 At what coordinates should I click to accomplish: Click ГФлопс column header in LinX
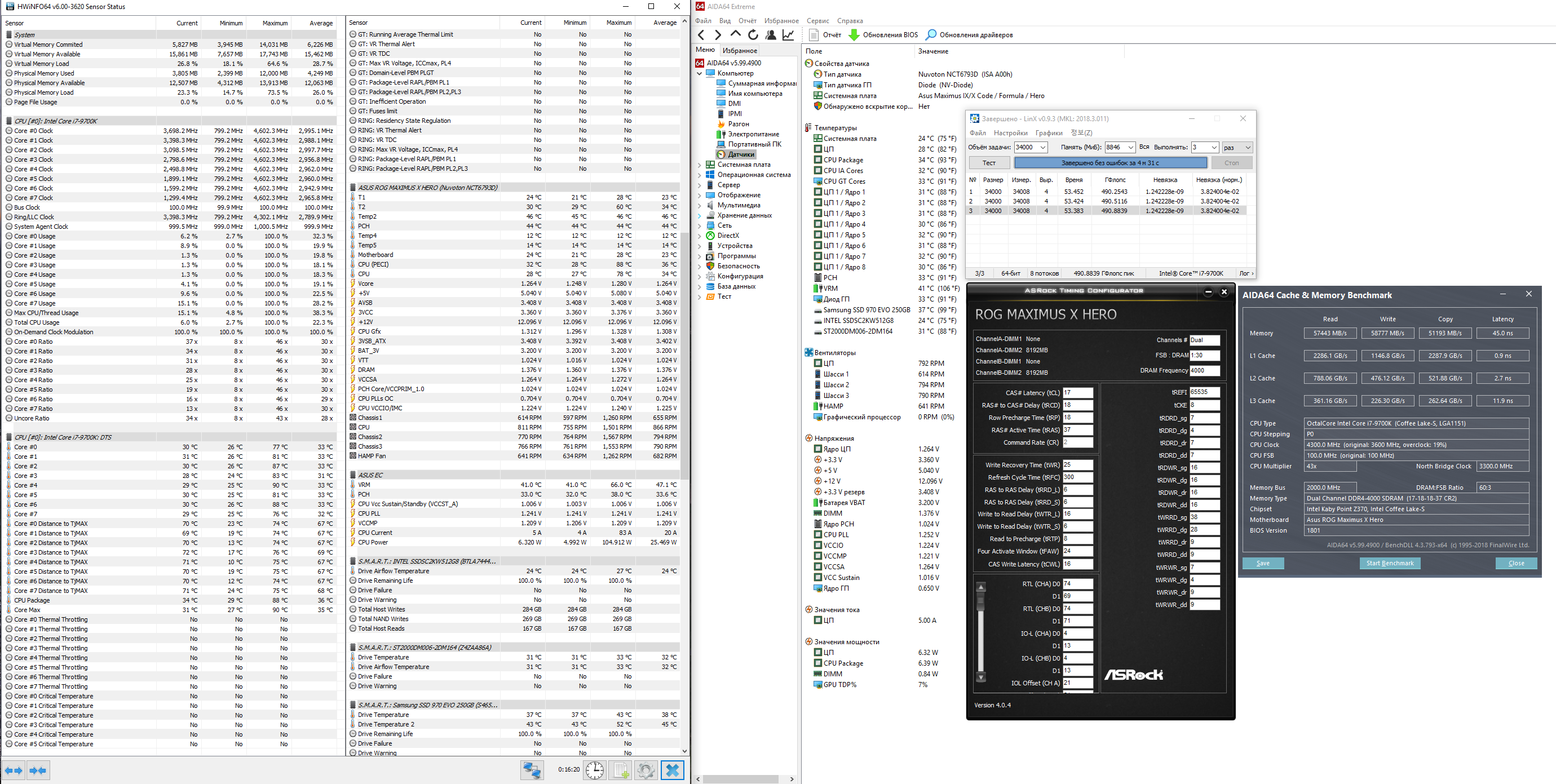[x=1115, y=180]
